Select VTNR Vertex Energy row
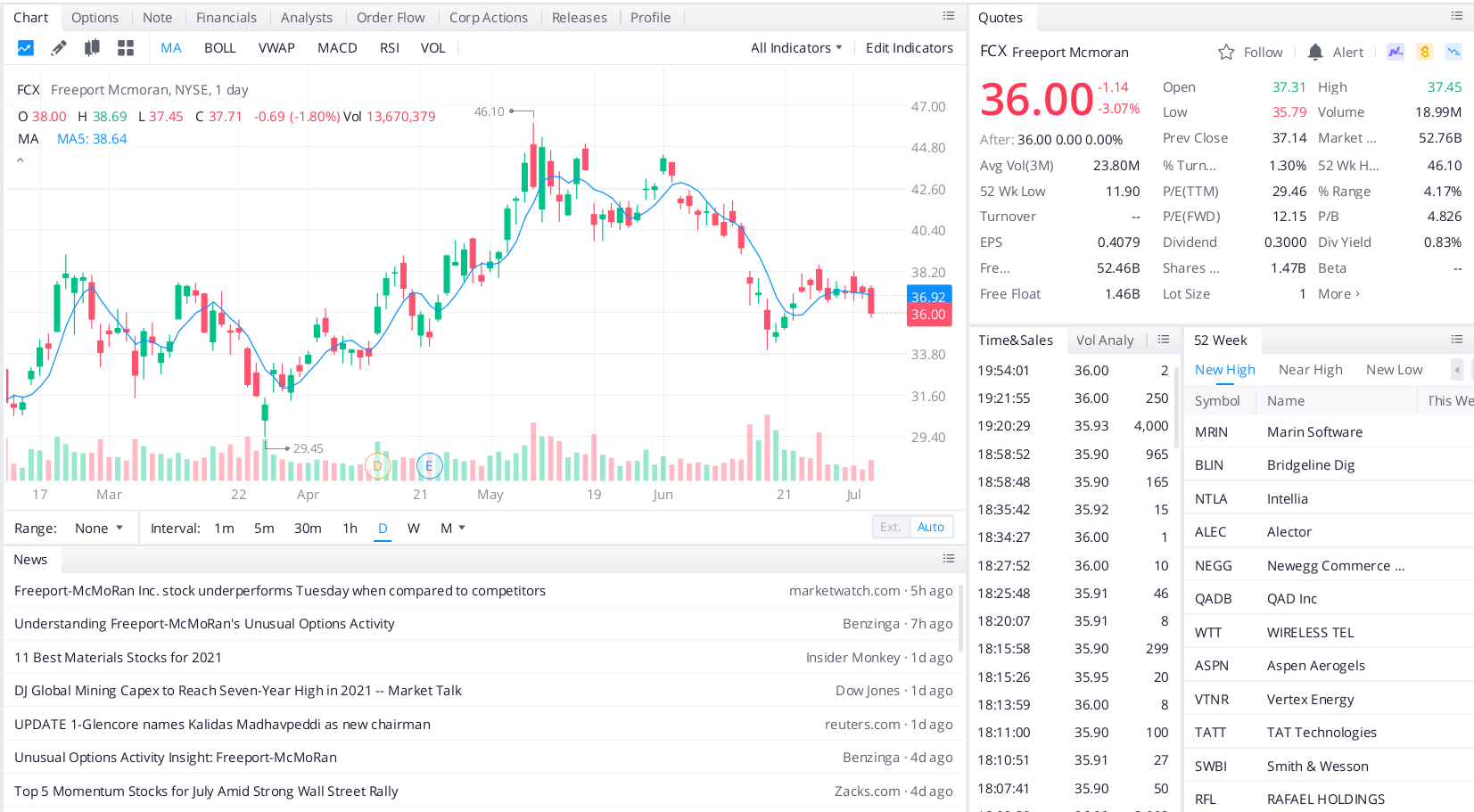This screenshot has width=1474, height=812. coord(1329,700)
